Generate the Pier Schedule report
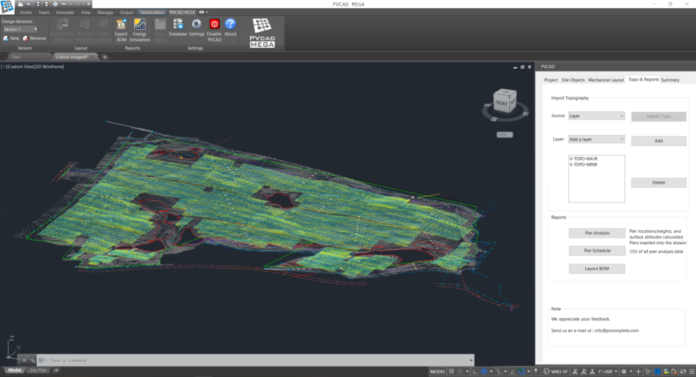The width and height of the screenshot is (696, 377). [597, 250]
